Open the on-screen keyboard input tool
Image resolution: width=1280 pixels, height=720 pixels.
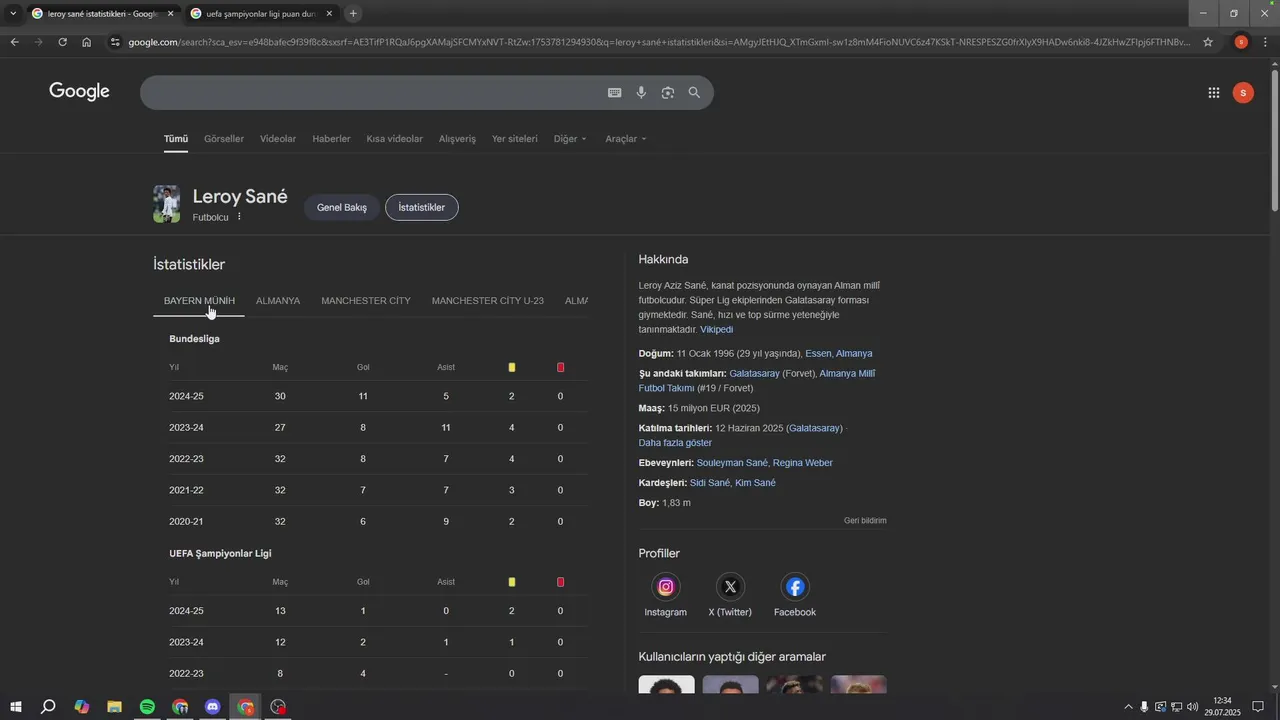pos(614,93)
